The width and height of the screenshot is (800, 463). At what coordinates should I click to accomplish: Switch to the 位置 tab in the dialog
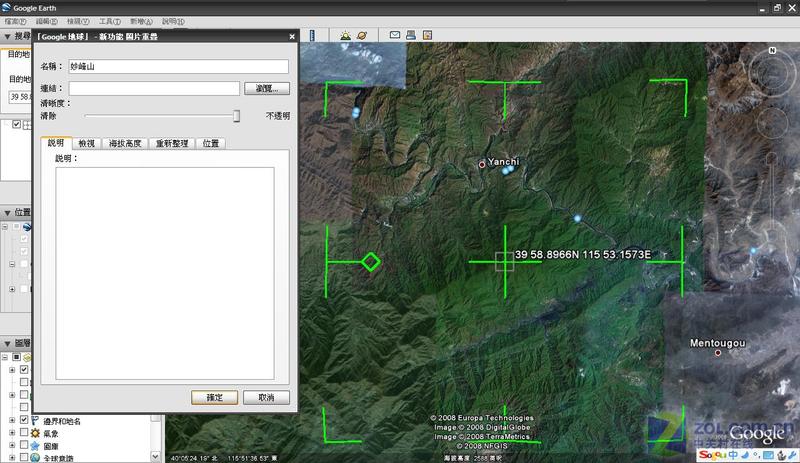pos(211,143)
